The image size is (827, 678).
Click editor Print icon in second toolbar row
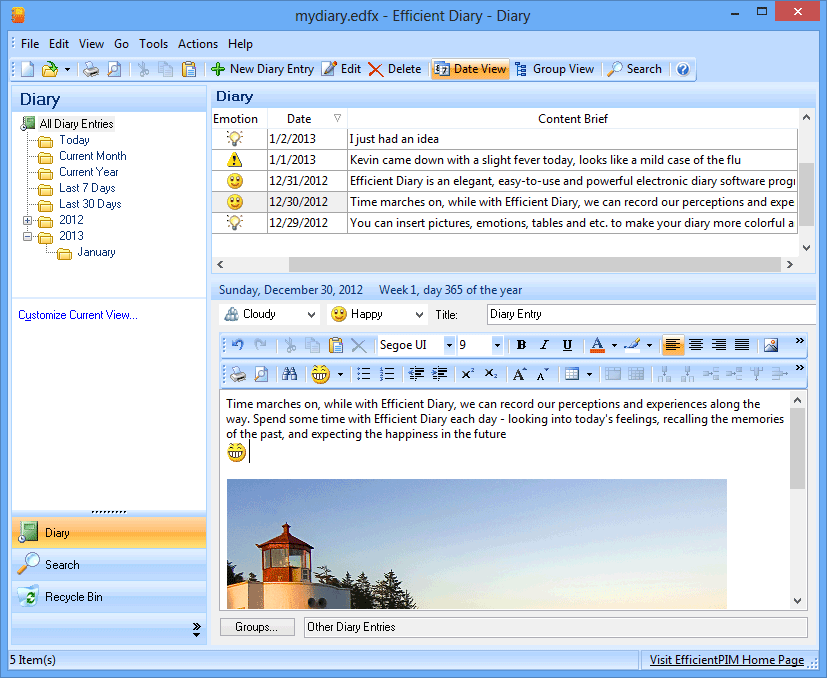pyautogui.click(x=238, y=374)
